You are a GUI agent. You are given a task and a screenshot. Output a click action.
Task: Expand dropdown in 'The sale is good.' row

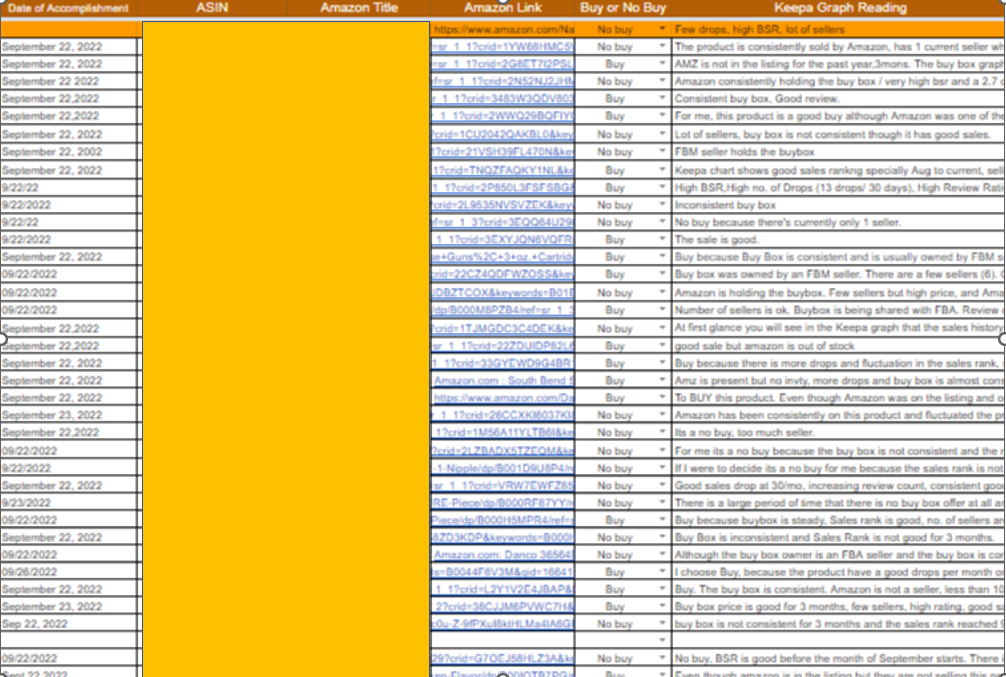(x=662, y=239)
